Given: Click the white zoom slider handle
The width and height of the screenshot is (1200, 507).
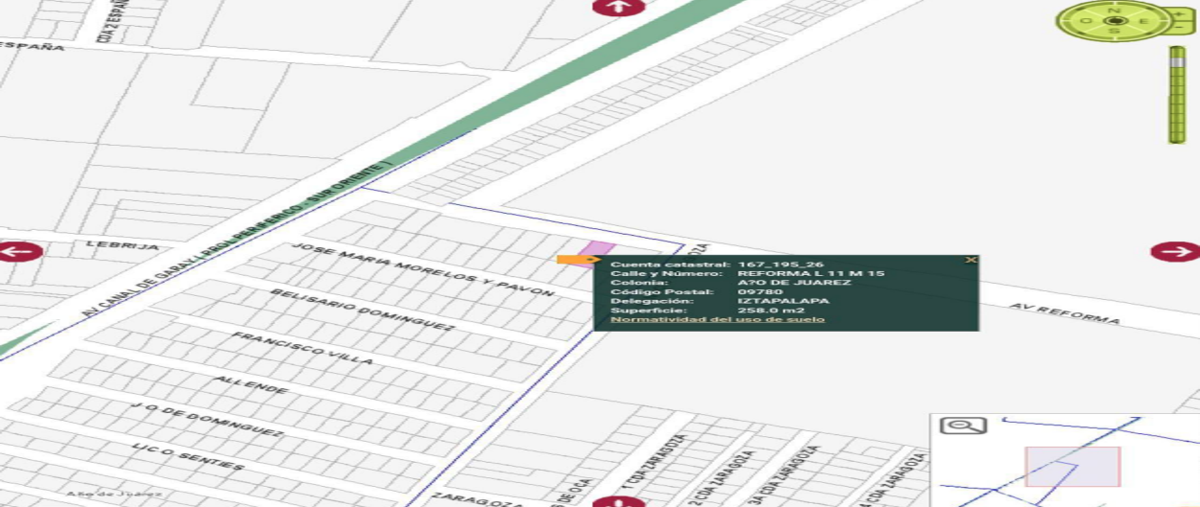Looking at the screenshot, I should click(1177, 62).
